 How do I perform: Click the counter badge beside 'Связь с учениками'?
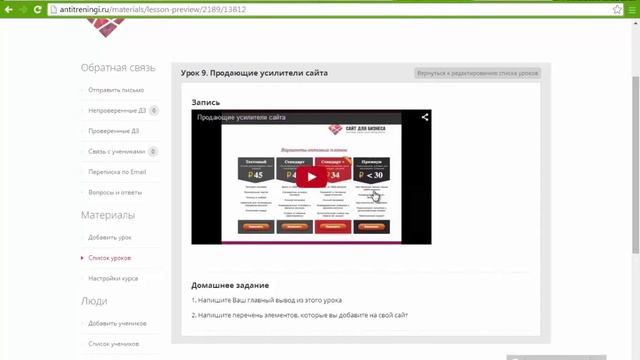pos(153,151)
